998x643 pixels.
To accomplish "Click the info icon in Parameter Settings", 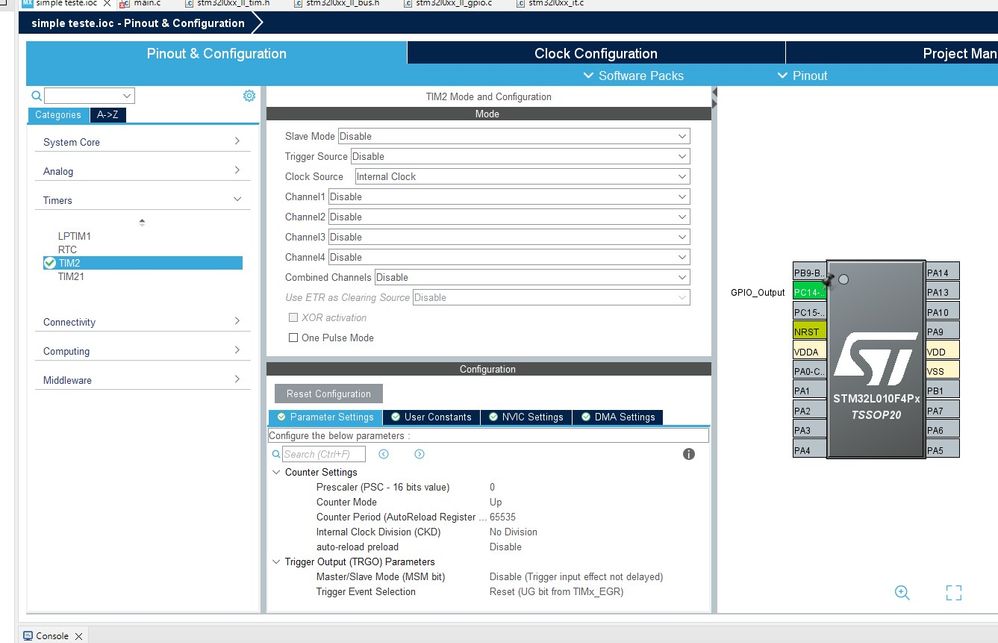I will [x=689, y=454].
